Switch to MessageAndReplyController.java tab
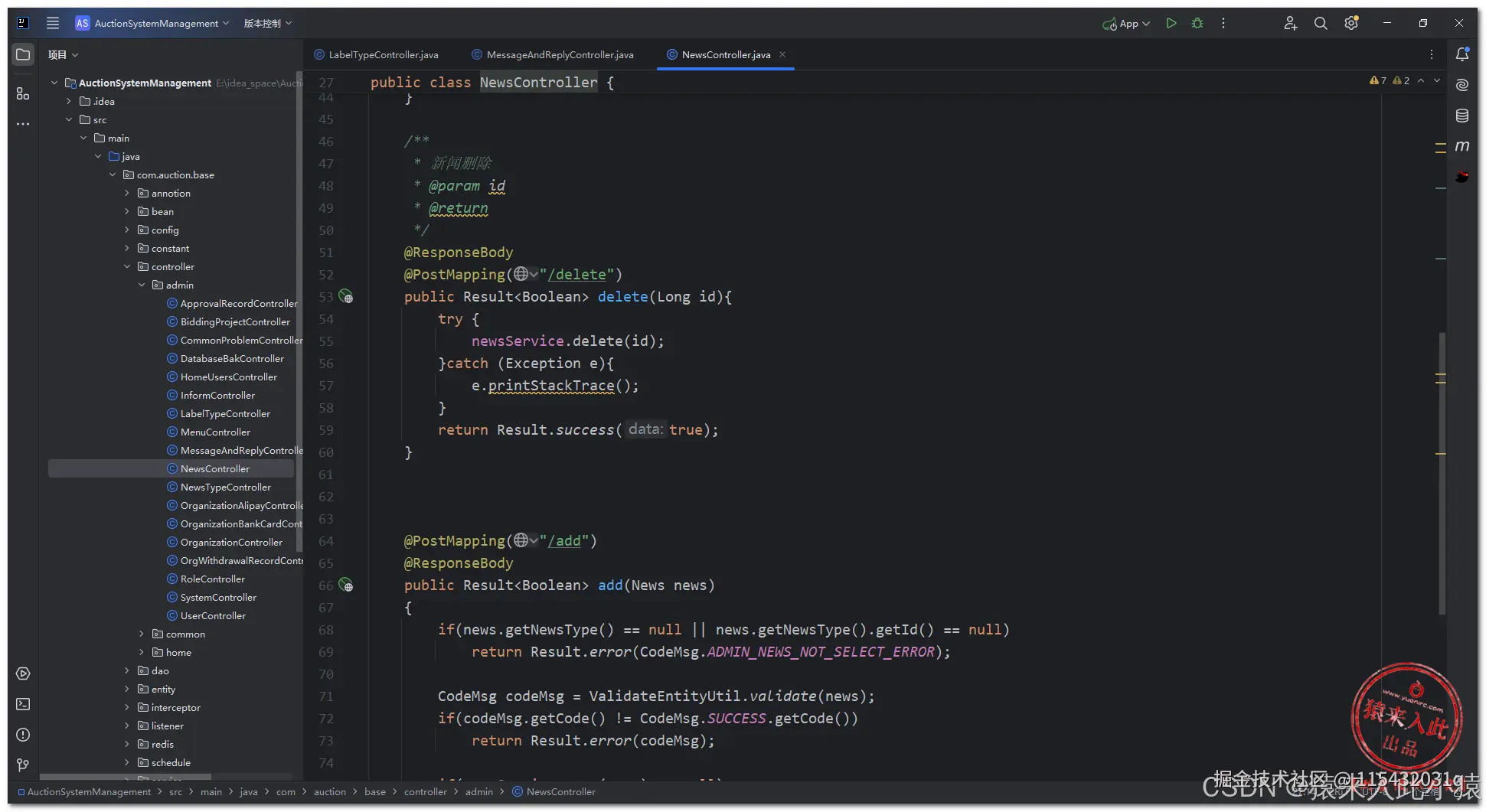 pyautogui.click(x=553, y=54)
